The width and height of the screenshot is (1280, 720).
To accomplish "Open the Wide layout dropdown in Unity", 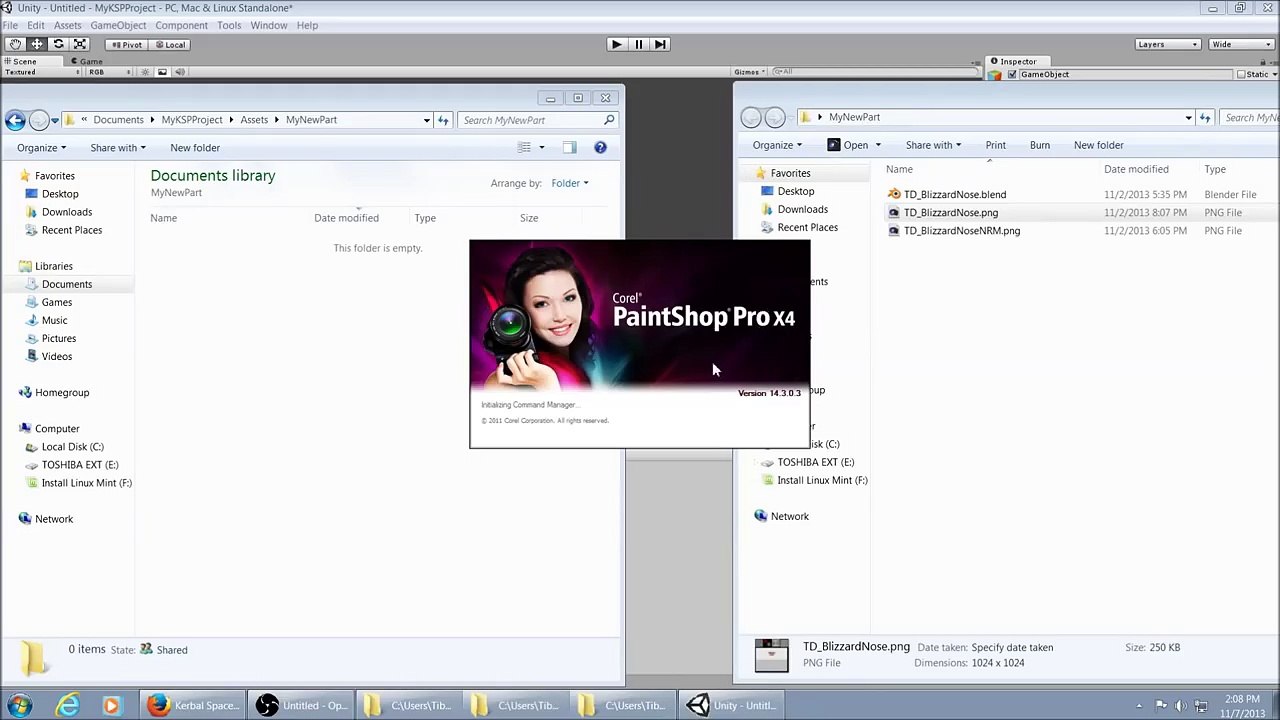I will point(1241,44).
